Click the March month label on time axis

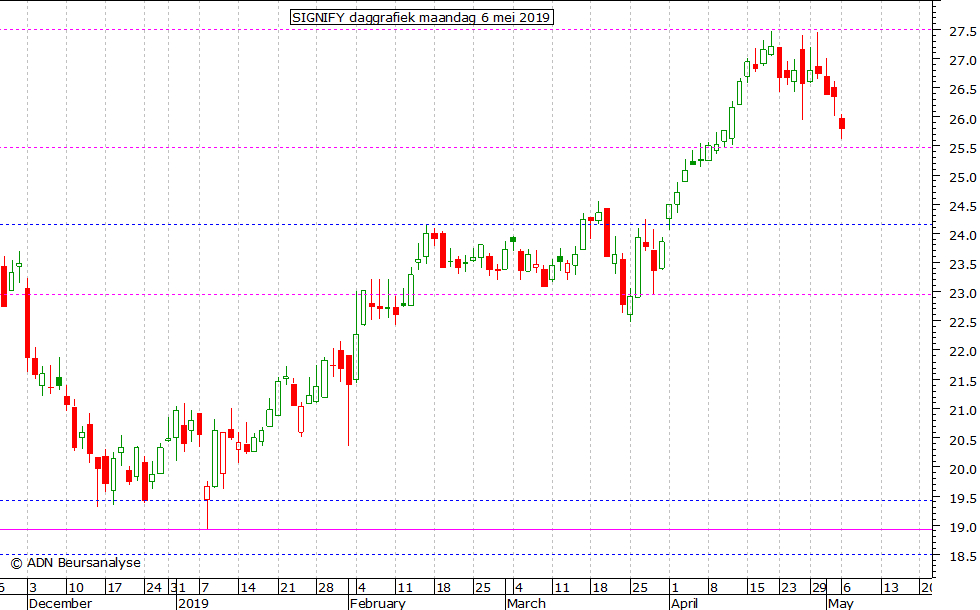tap(526, 603)
